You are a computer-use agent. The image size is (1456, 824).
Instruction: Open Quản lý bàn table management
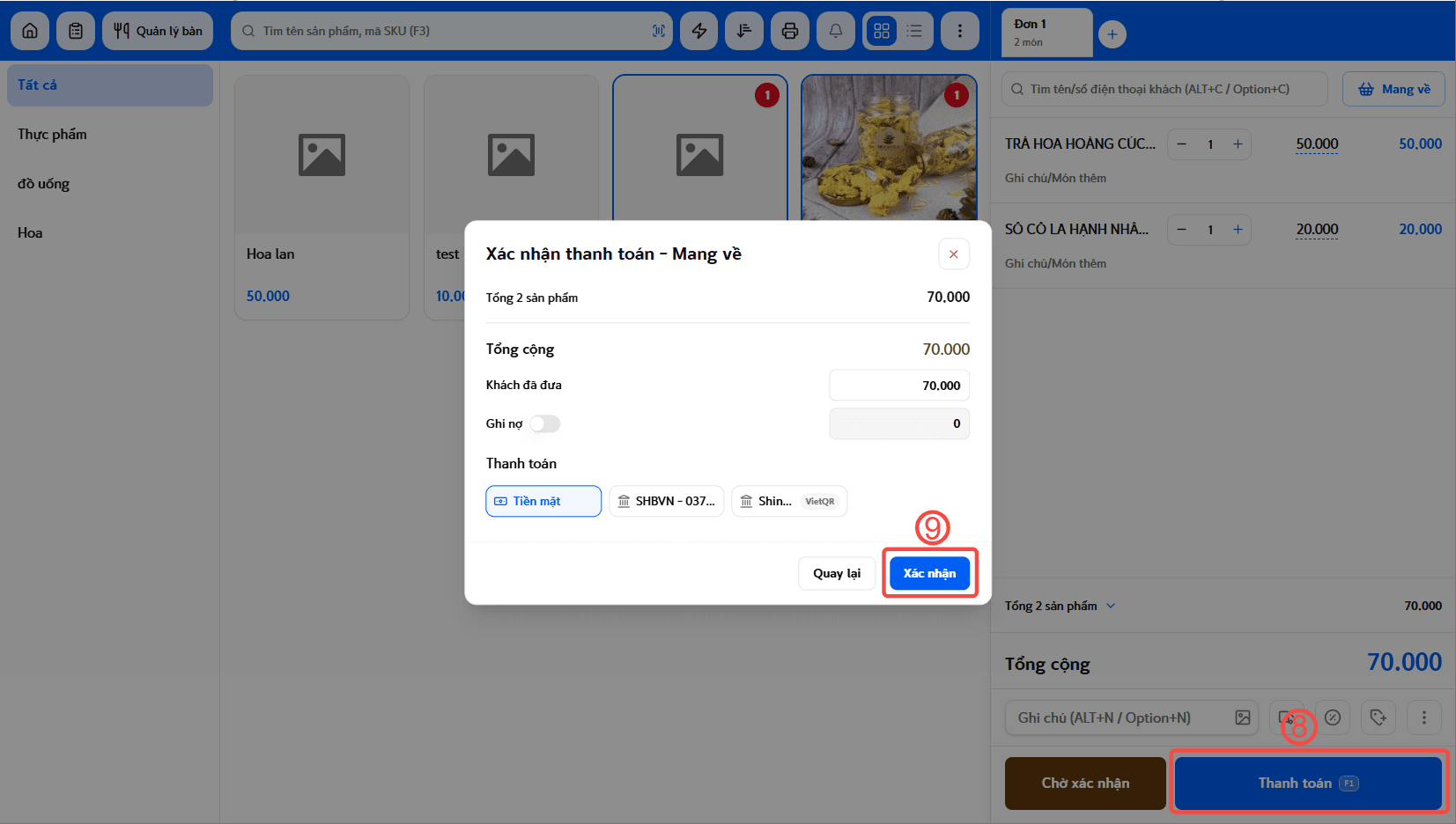tap(158, 31)
